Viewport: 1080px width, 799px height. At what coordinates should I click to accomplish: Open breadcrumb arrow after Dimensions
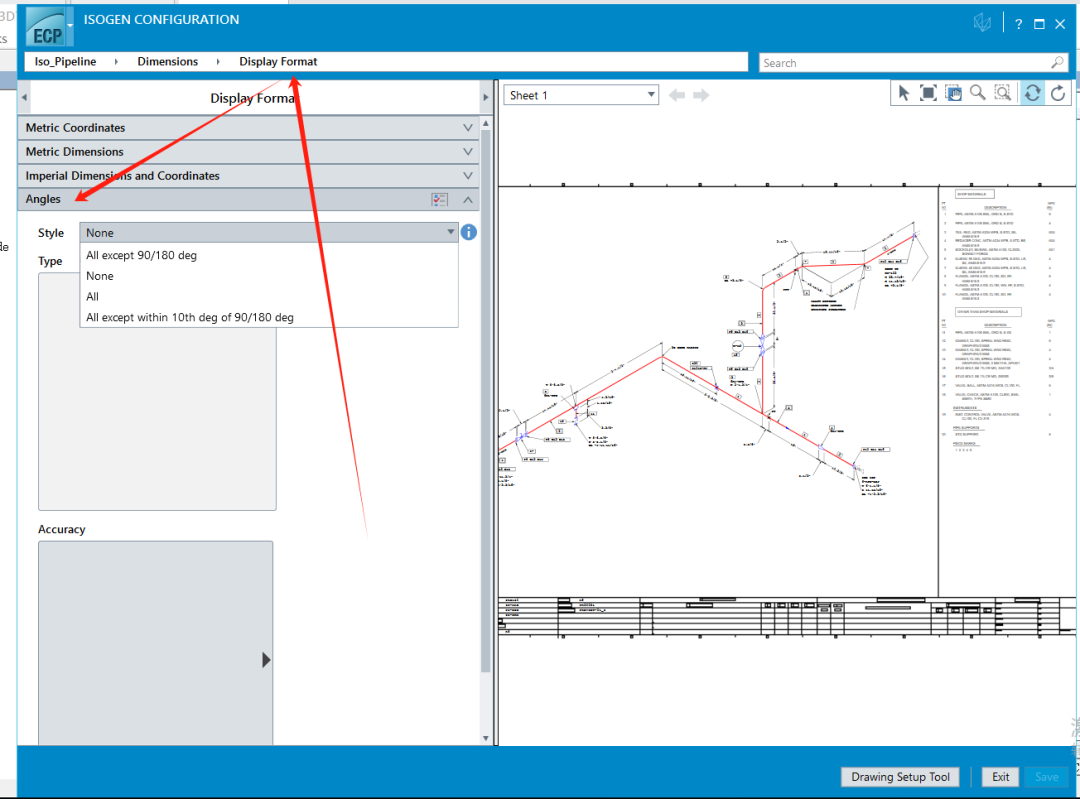click(x=218, y=61)
